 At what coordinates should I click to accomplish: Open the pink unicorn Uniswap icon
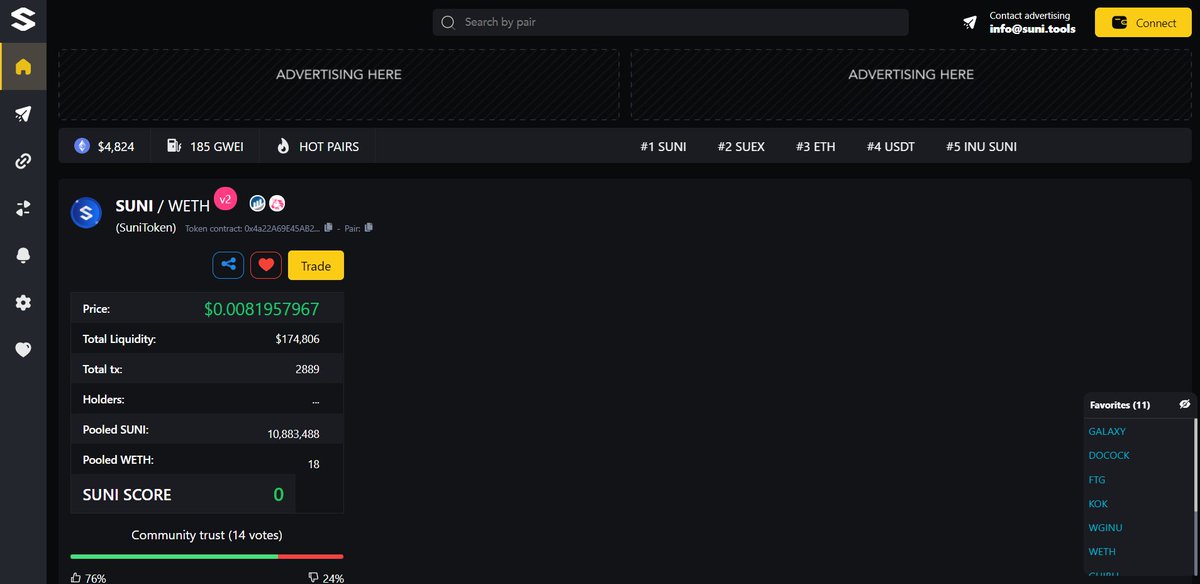coord(278,203)
